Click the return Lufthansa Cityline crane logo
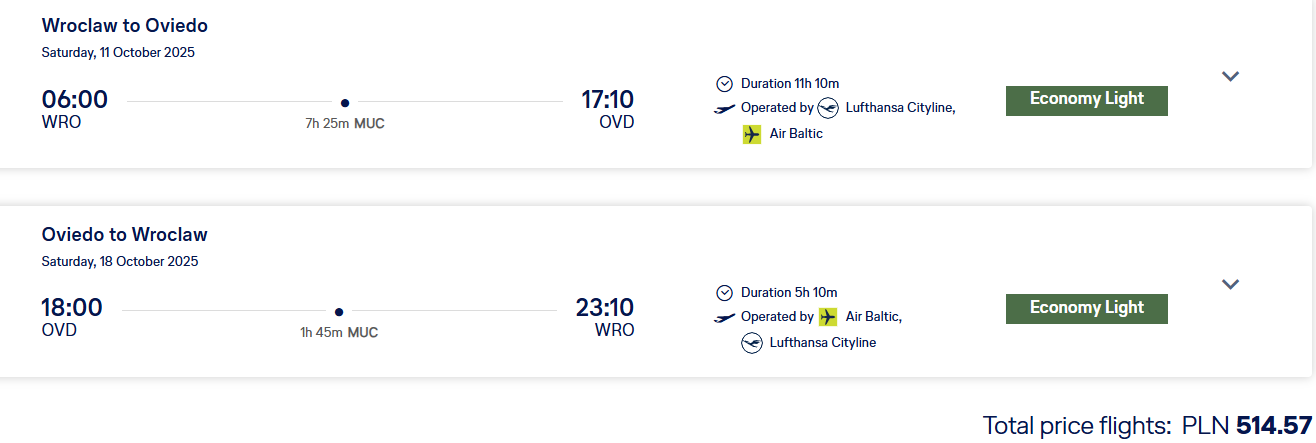The image size is (1316, 443). pyautogui.click(x=752, y=343)
